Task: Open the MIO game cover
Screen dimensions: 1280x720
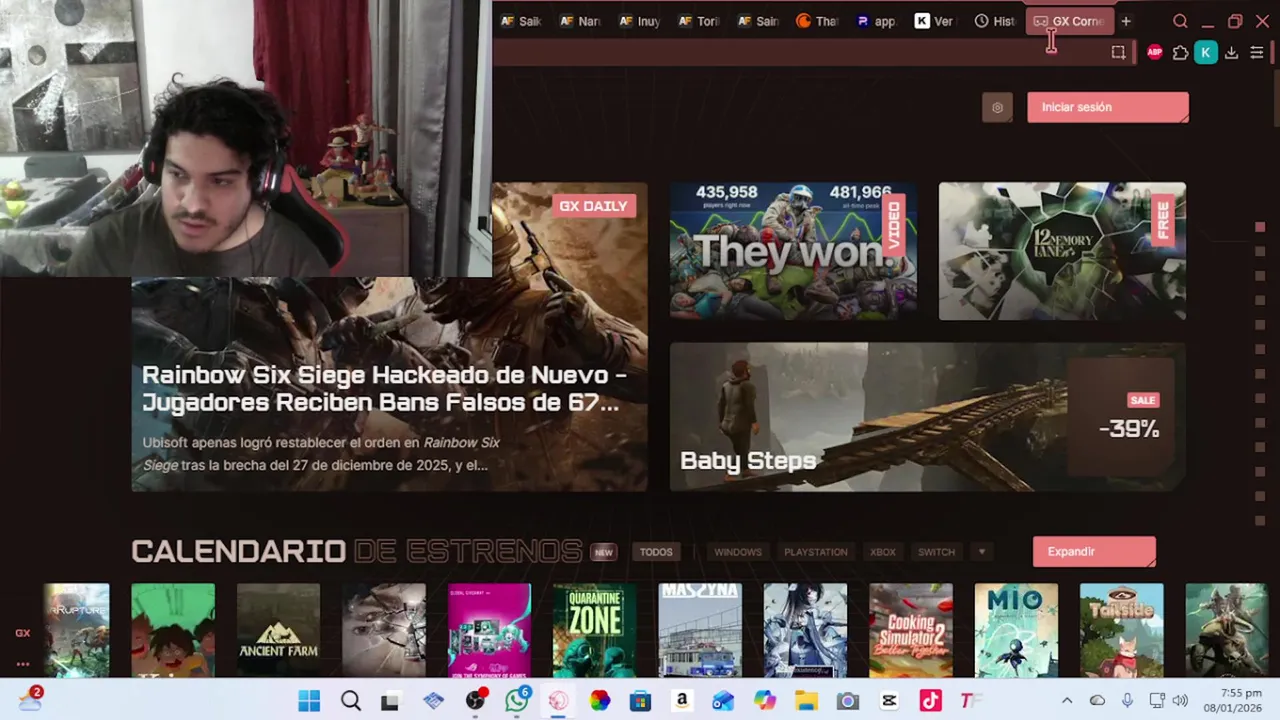Action: [x=1016, y=630]
